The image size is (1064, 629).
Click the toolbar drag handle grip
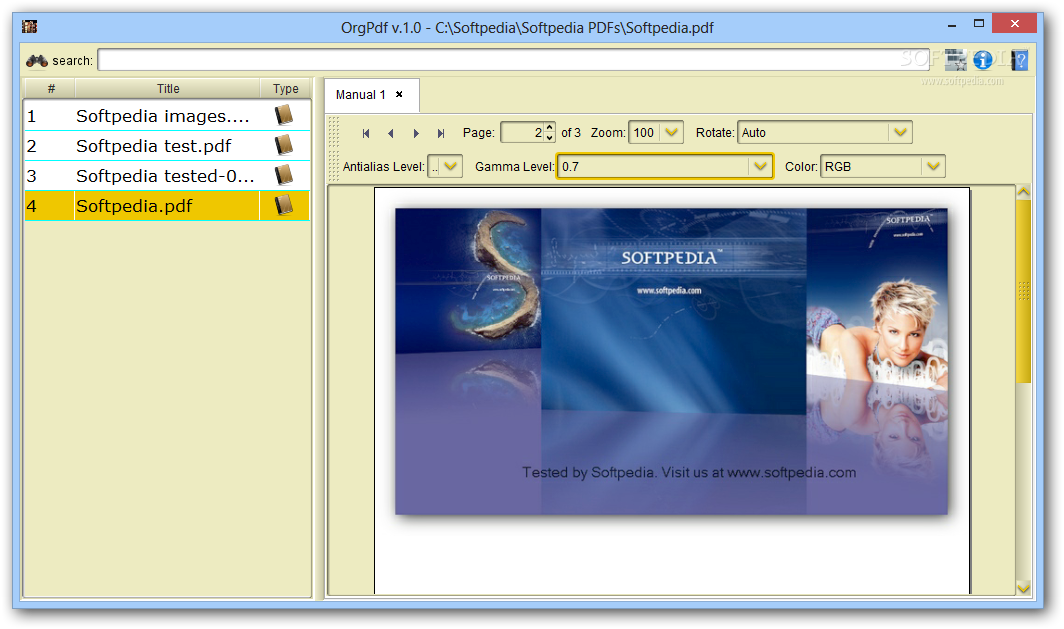point(334,149)
